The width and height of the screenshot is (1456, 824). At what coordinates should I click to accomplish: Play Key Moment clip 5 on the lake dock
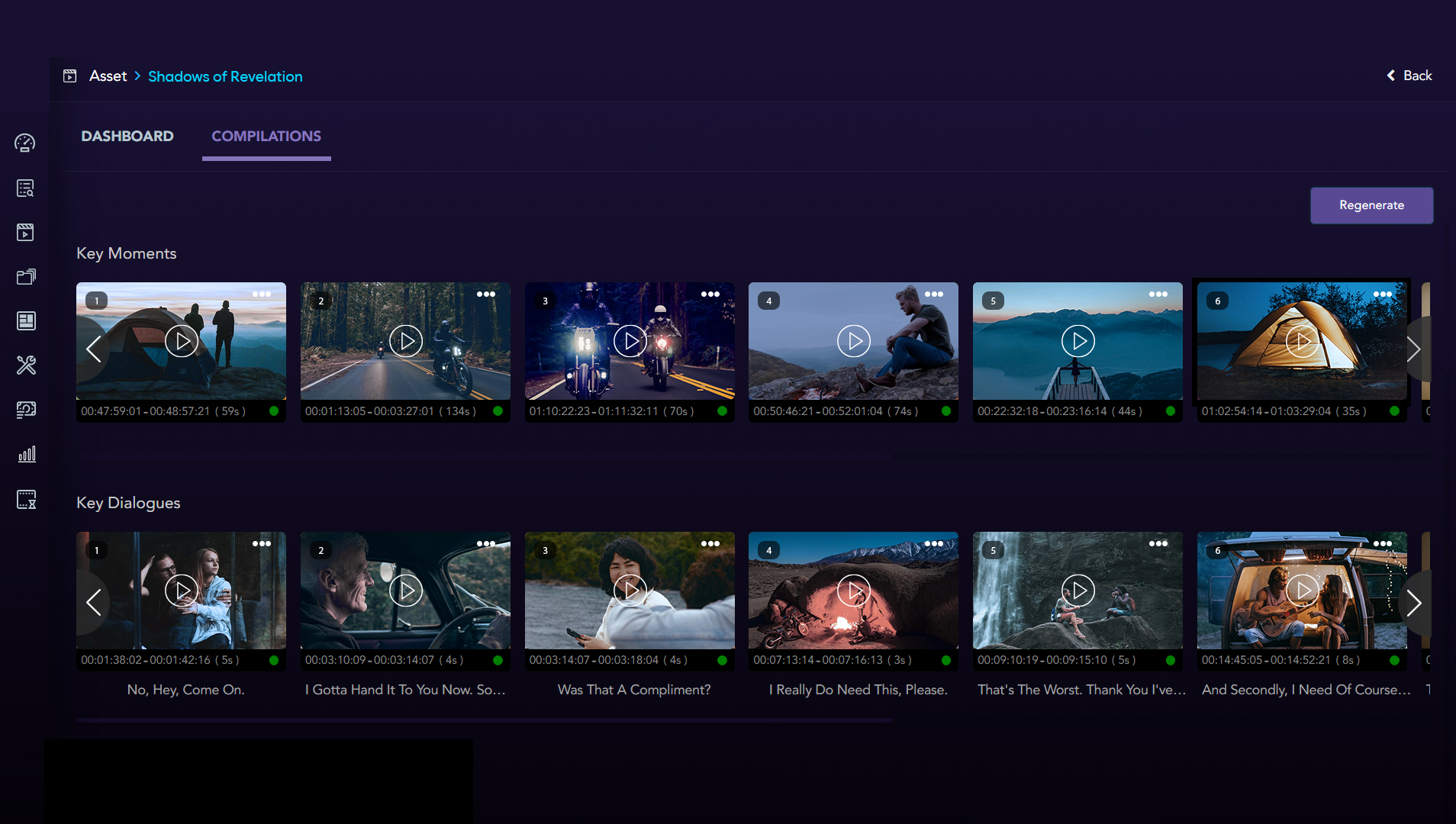coord(1078,341)
